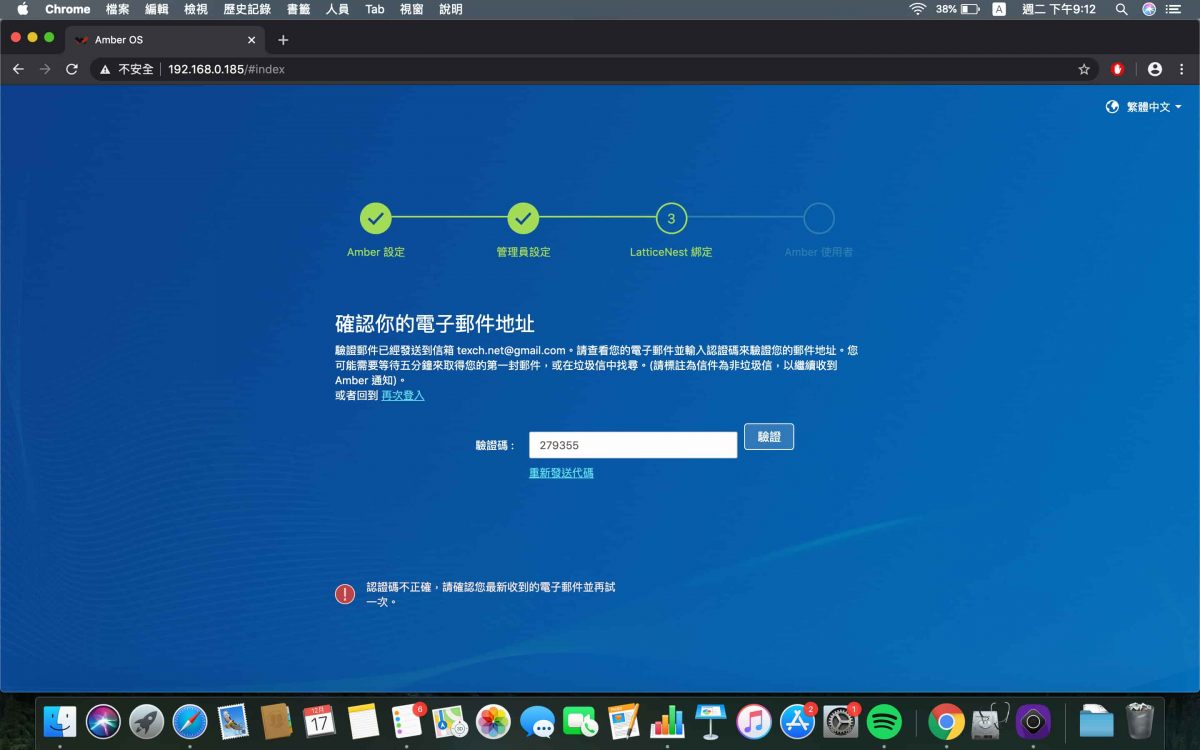
Task: Open Reminders from the dock
Action: [407, 721]
